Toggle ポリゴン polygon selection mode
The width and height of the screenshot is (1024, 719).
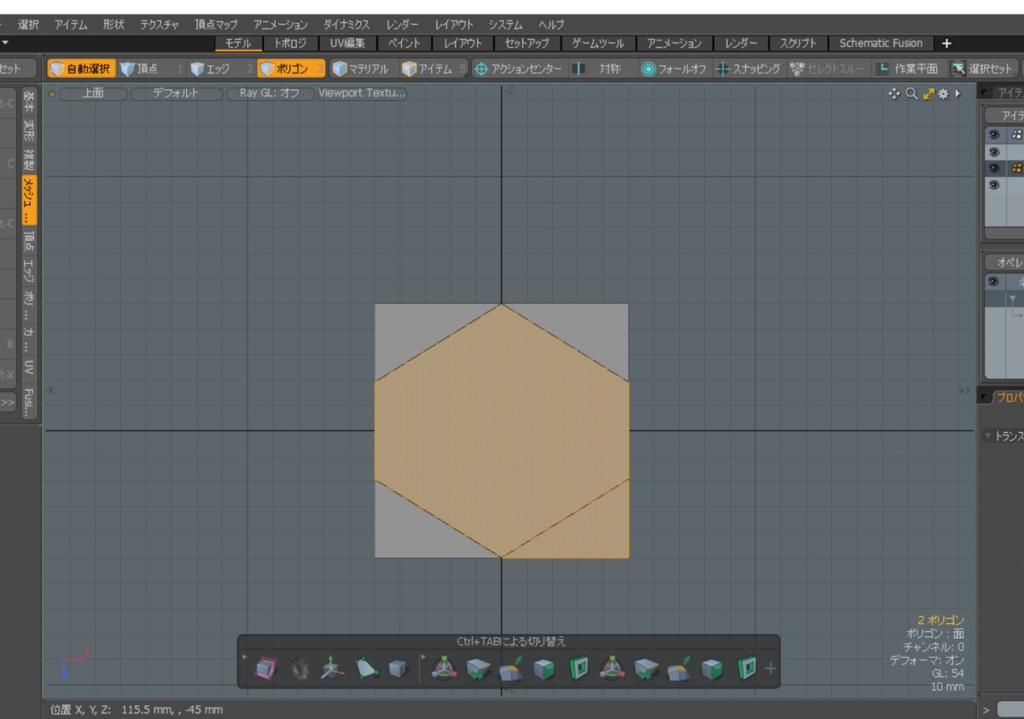291,69
